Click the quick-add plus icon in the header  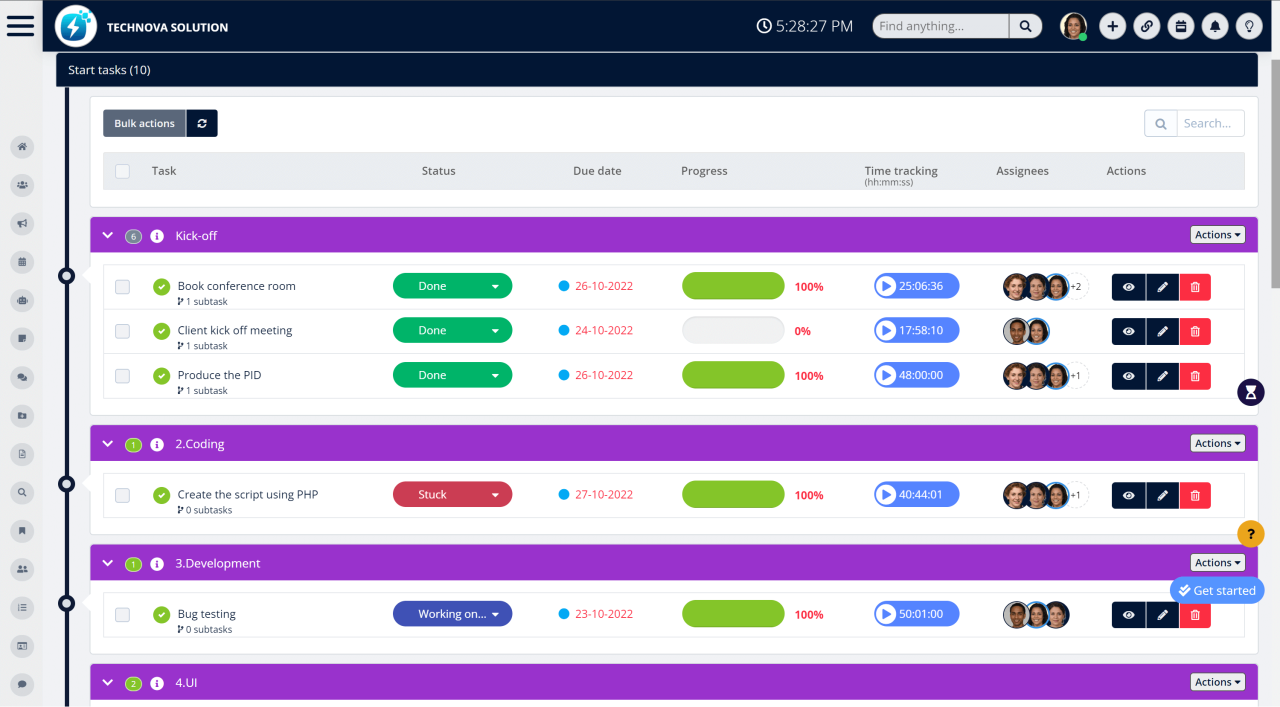click(1112, 26)
